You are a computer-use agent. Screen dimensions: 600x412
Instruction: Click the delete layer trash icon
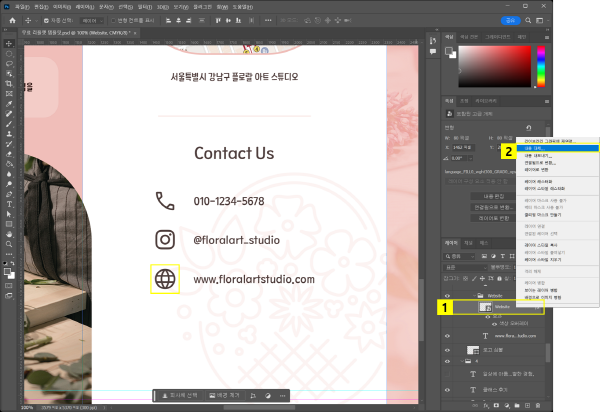tap(538, 405)
